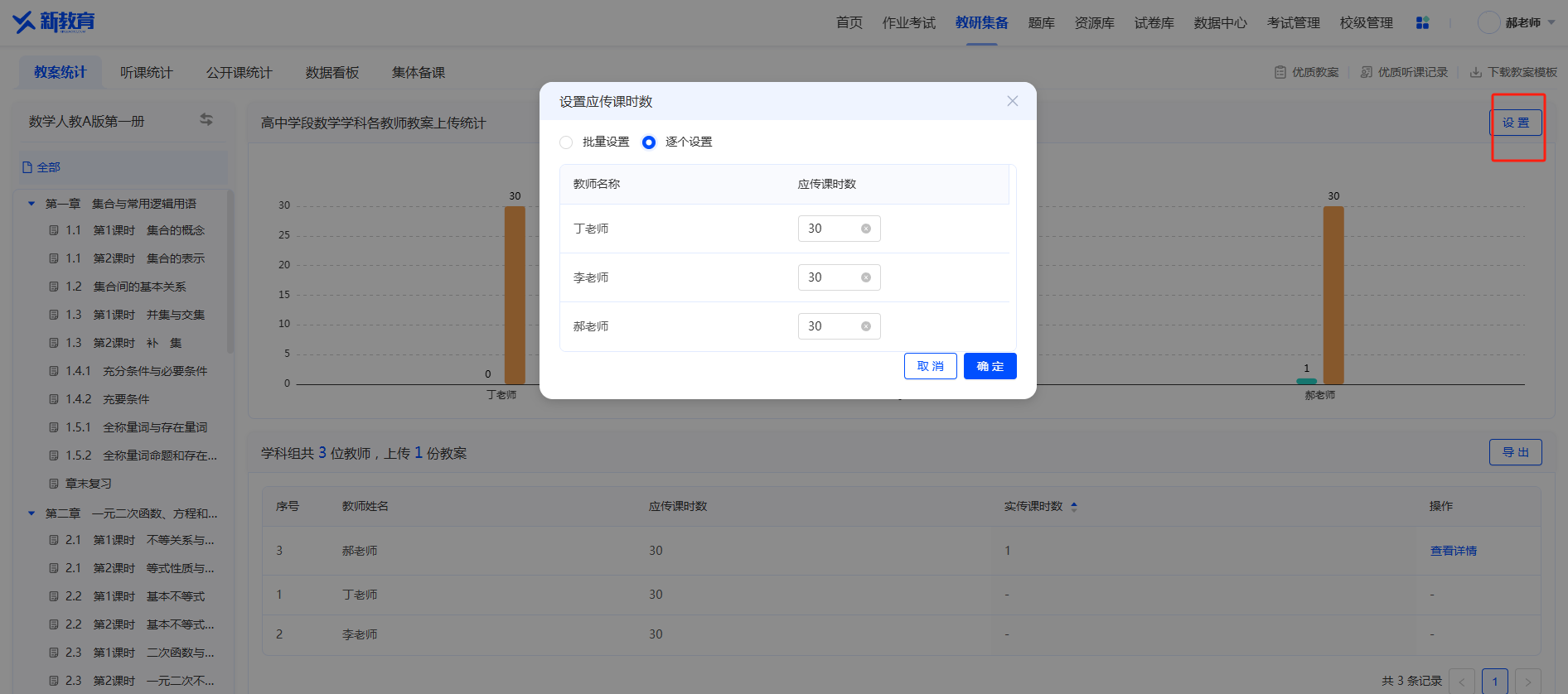Click the 下载教案模板 download icon

coord(1476,72)
